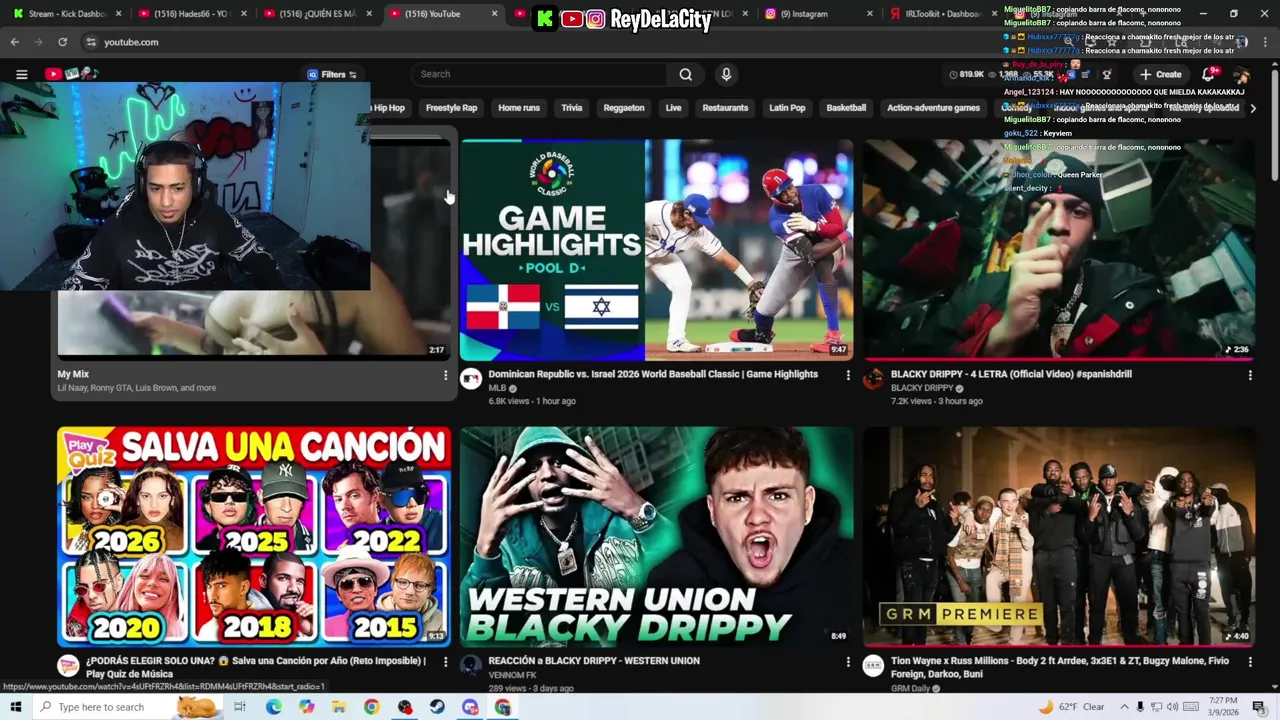
Task: View site information icon in address bar
Action: click(91, 42)
